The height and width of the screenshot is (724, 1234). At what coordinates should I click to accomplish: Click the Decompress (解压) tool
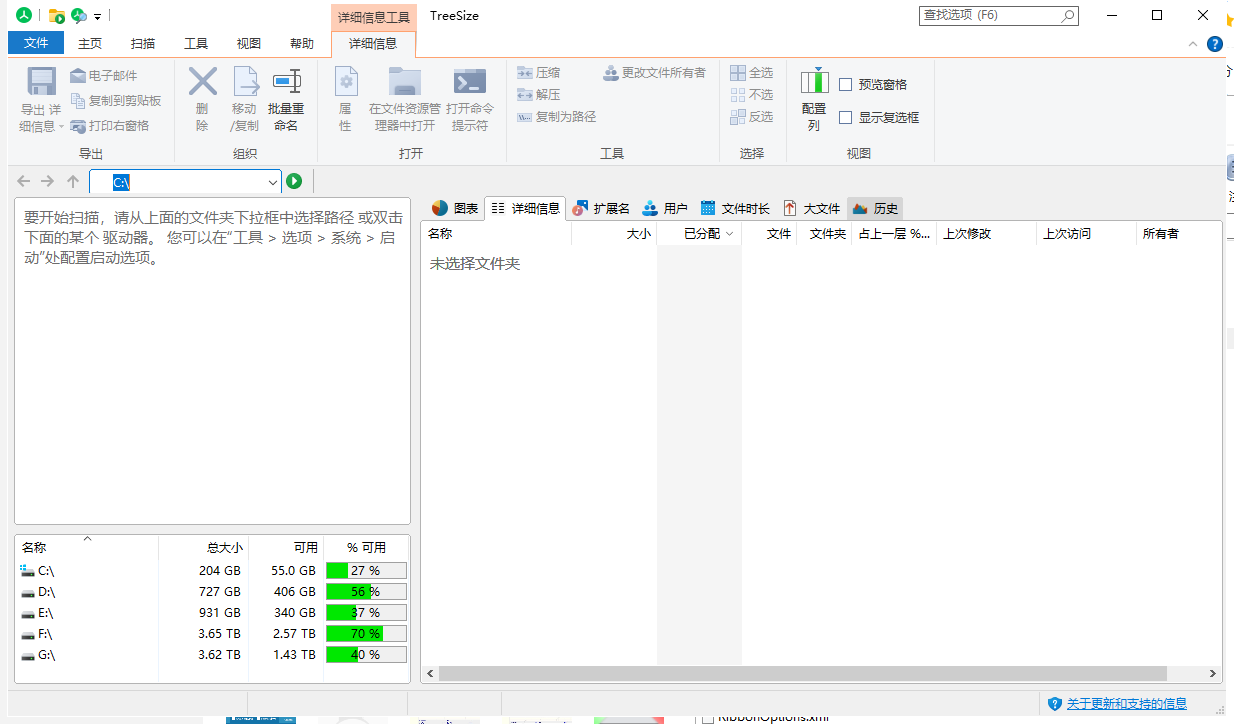click(538, 95)
